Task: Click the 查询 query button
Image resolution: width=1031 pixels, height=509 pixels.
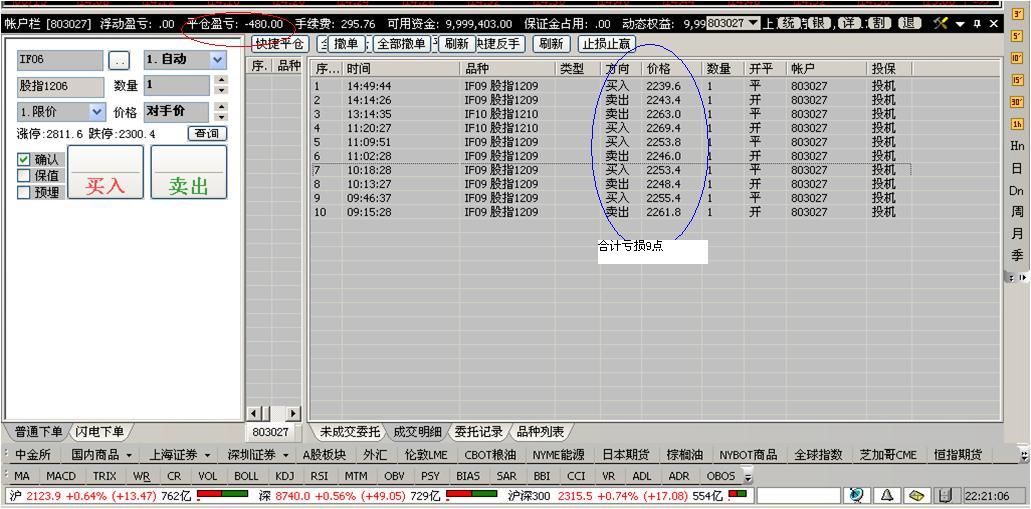Action: point(207,133)
